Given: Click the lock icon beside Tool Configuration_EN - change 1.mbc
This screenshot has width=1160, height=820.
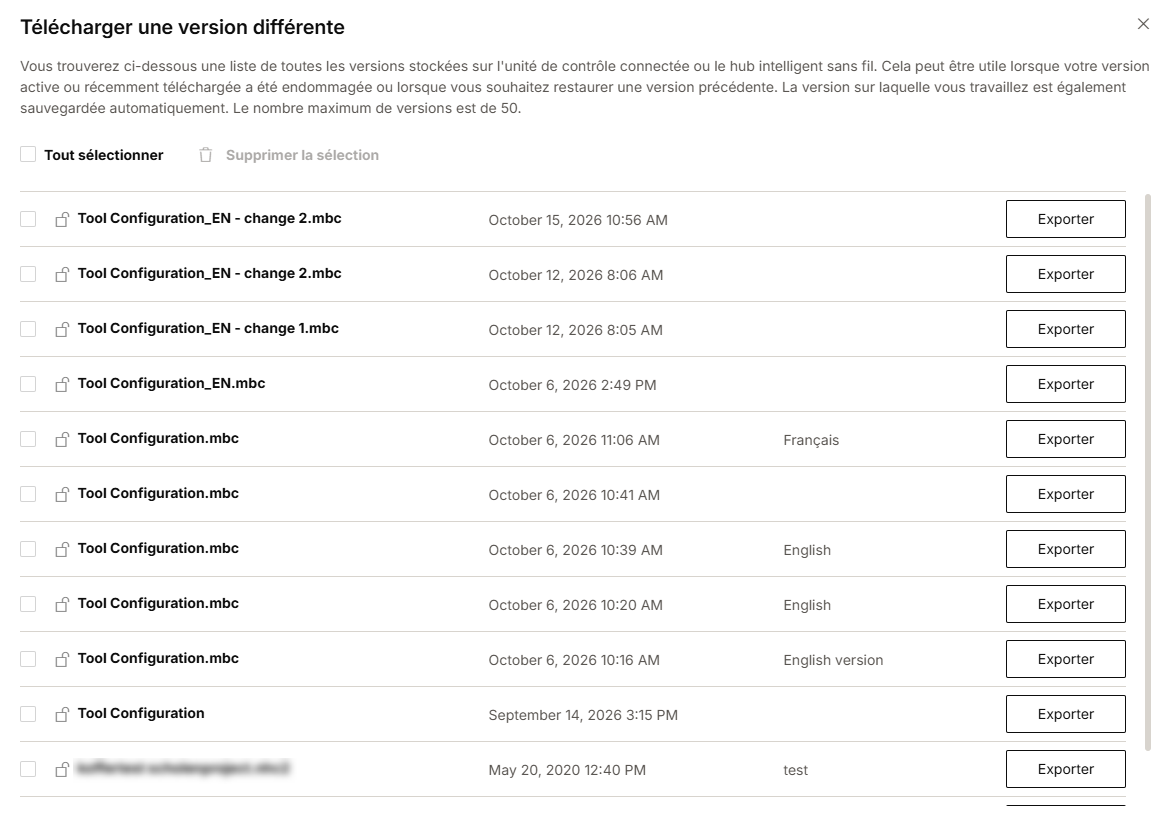Looking at the screenshot, I should click(62, 329).
